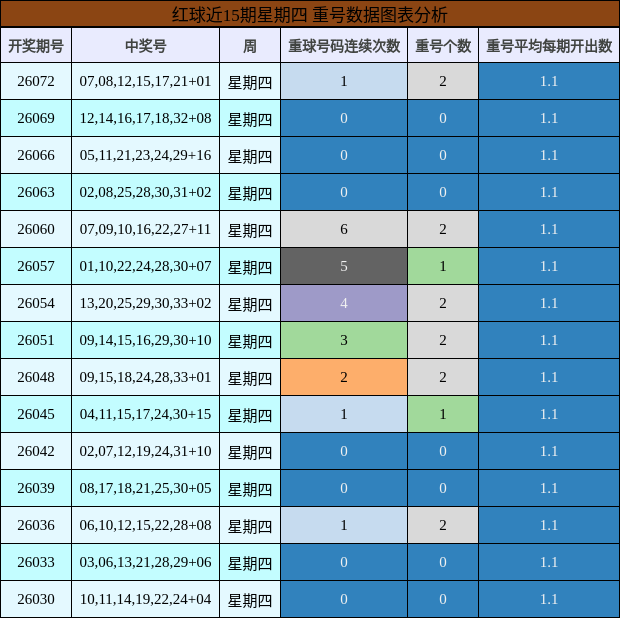Select issue number 26036
The width and height of the screenshot is (620, 618).
36,525
